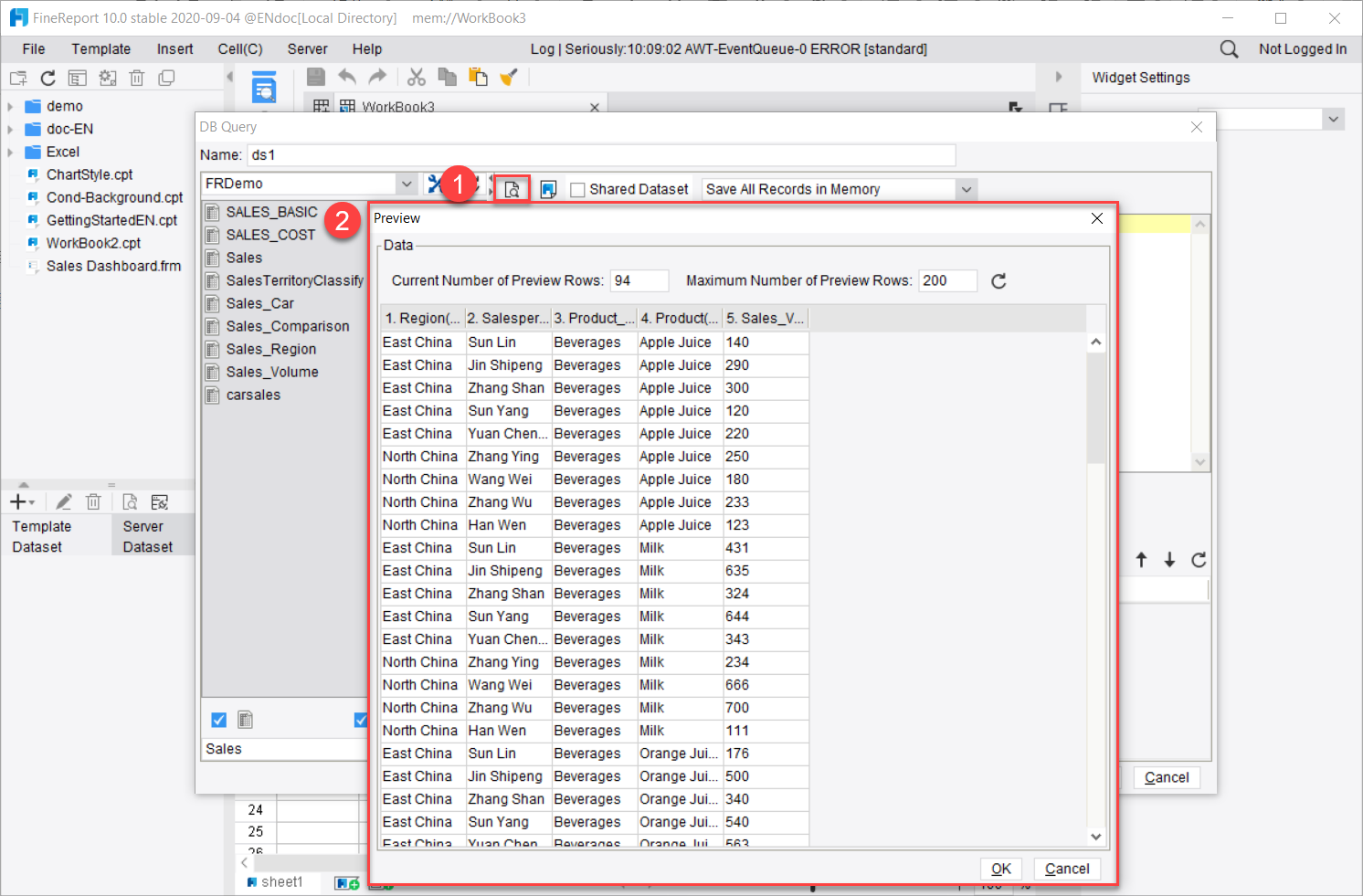Redo with the forward arrow icon
Image resolution: width=1363 pixels, height=896 pixels.
click(x=377, y=77)
